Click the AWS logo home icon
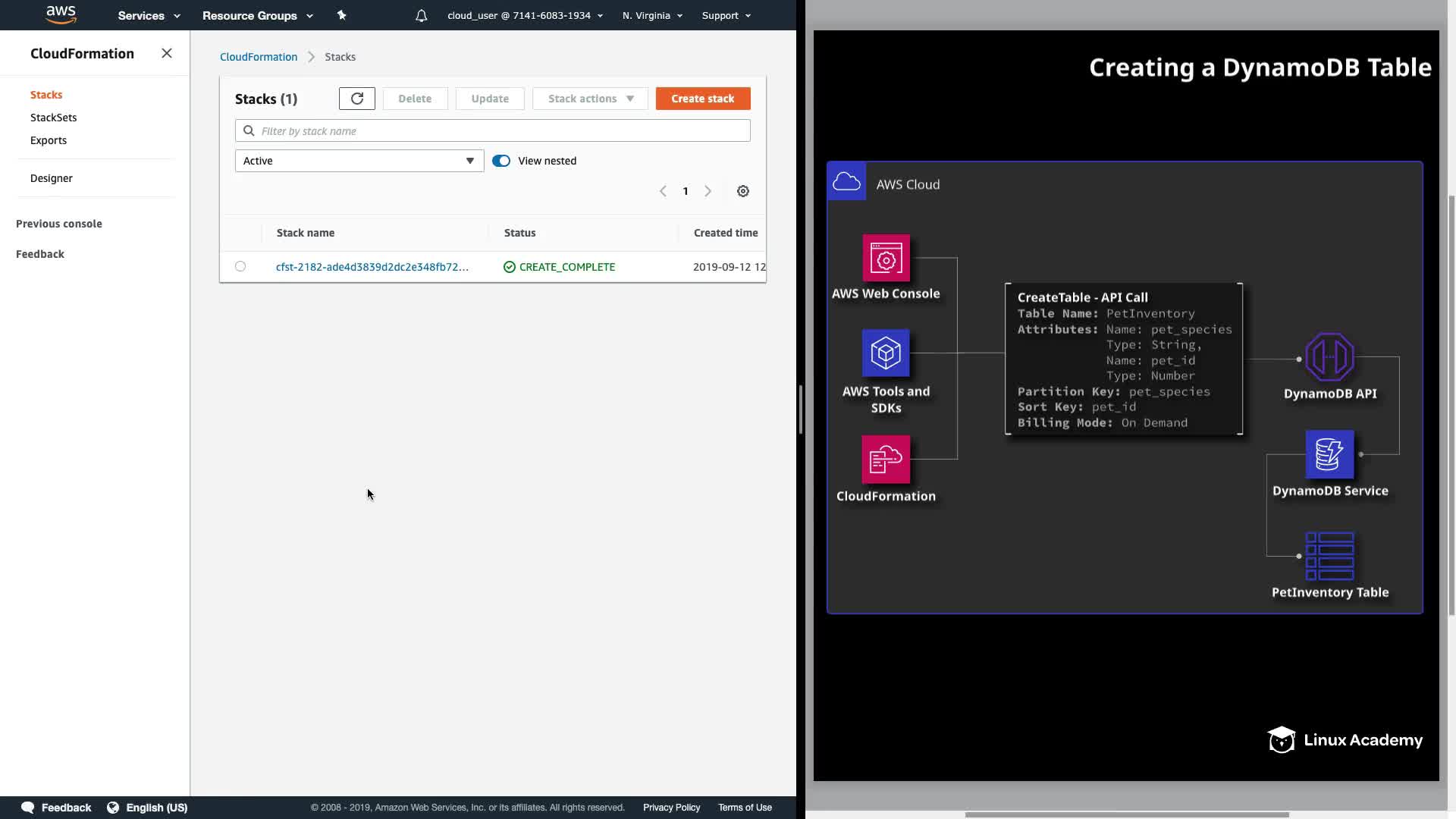The image size is (1456, 819). [x=61, y=14]
